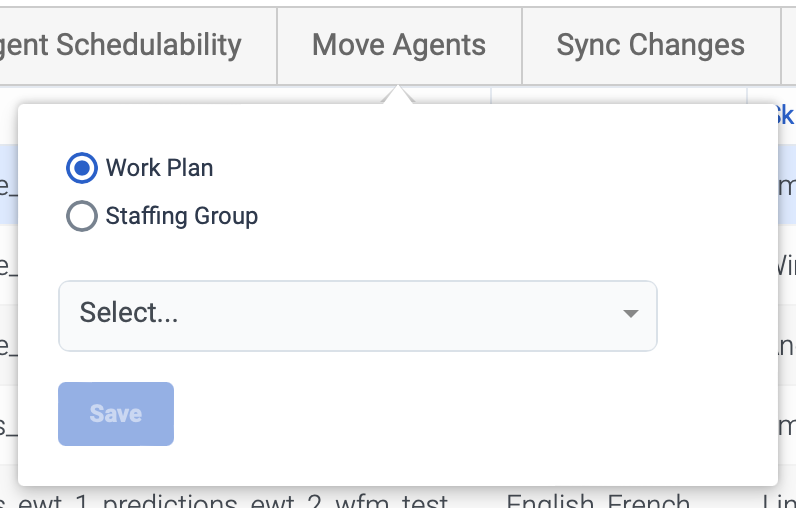Open the Select... dropdown field
This screenshot has height=508, width=796.
click(x=357, y=315)
